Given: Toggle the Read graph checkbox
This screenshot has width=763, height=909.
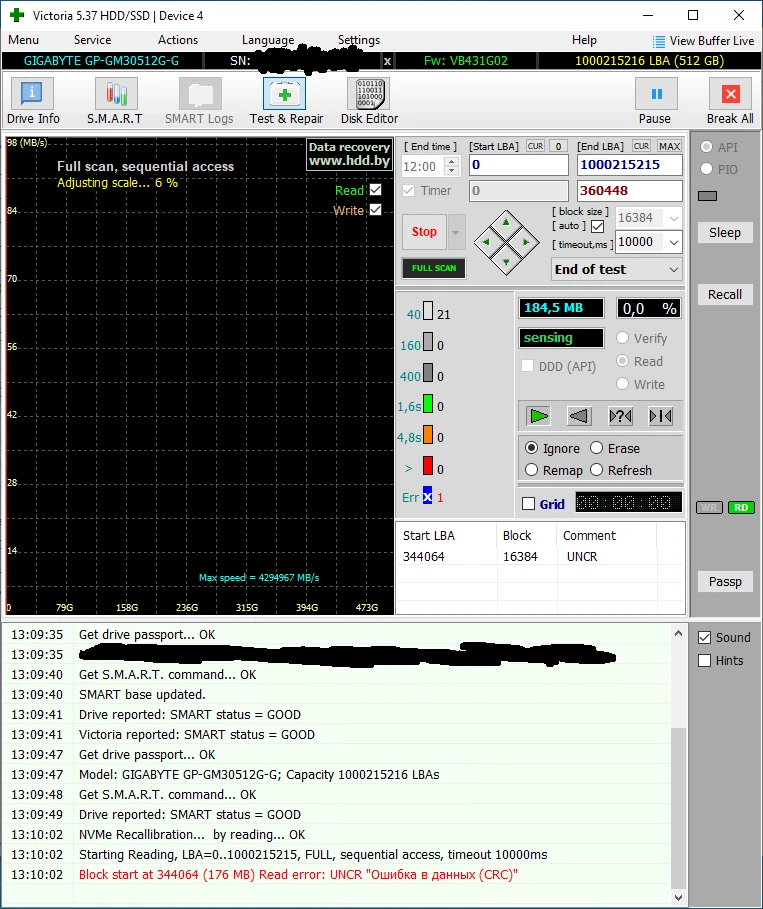Looking at the screenshot, I should (x=376, y=190).
